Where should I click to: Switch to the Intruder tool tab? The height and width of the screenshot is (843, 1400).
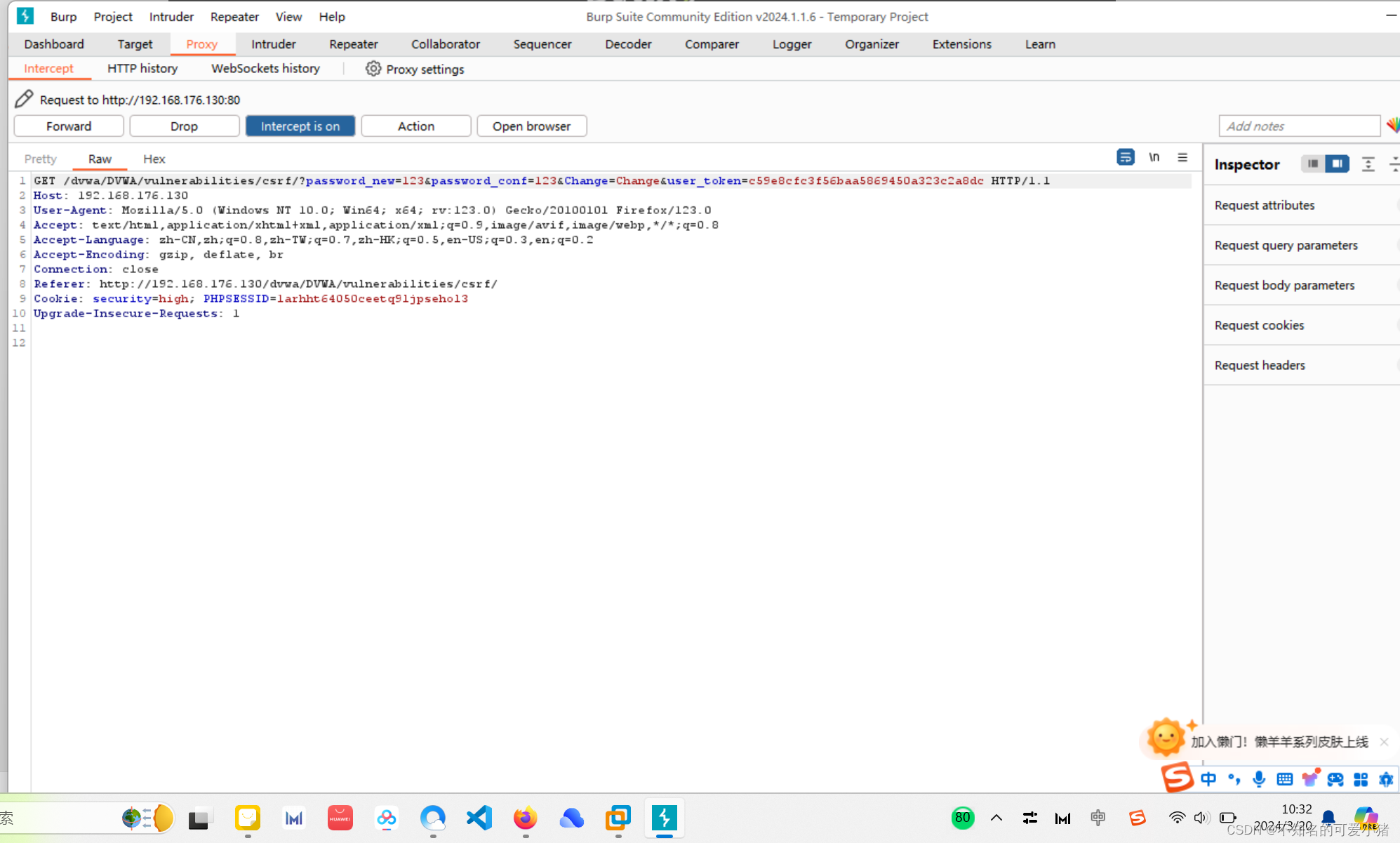pos(274,44)
